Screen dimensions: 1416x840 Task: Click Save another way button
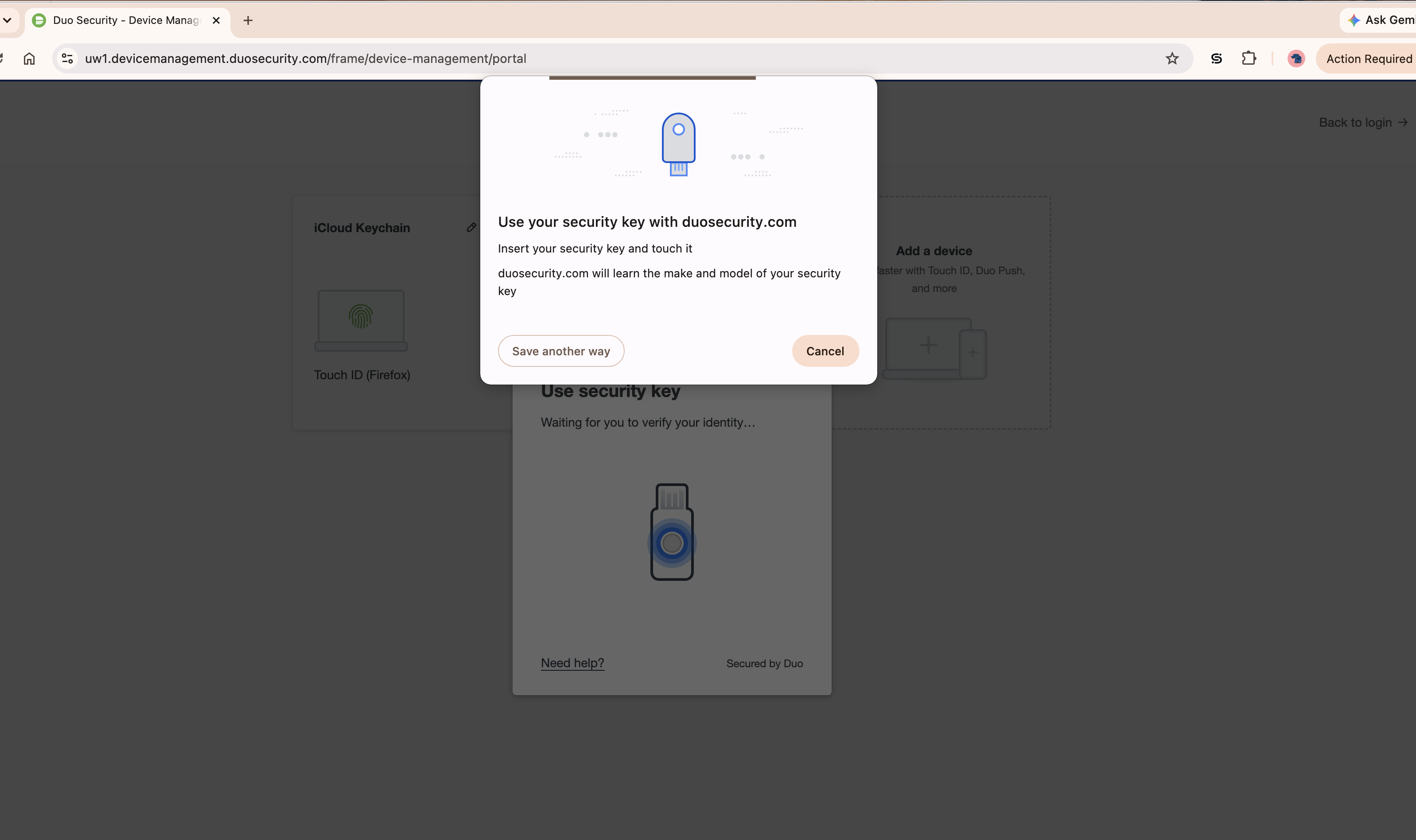561,351
